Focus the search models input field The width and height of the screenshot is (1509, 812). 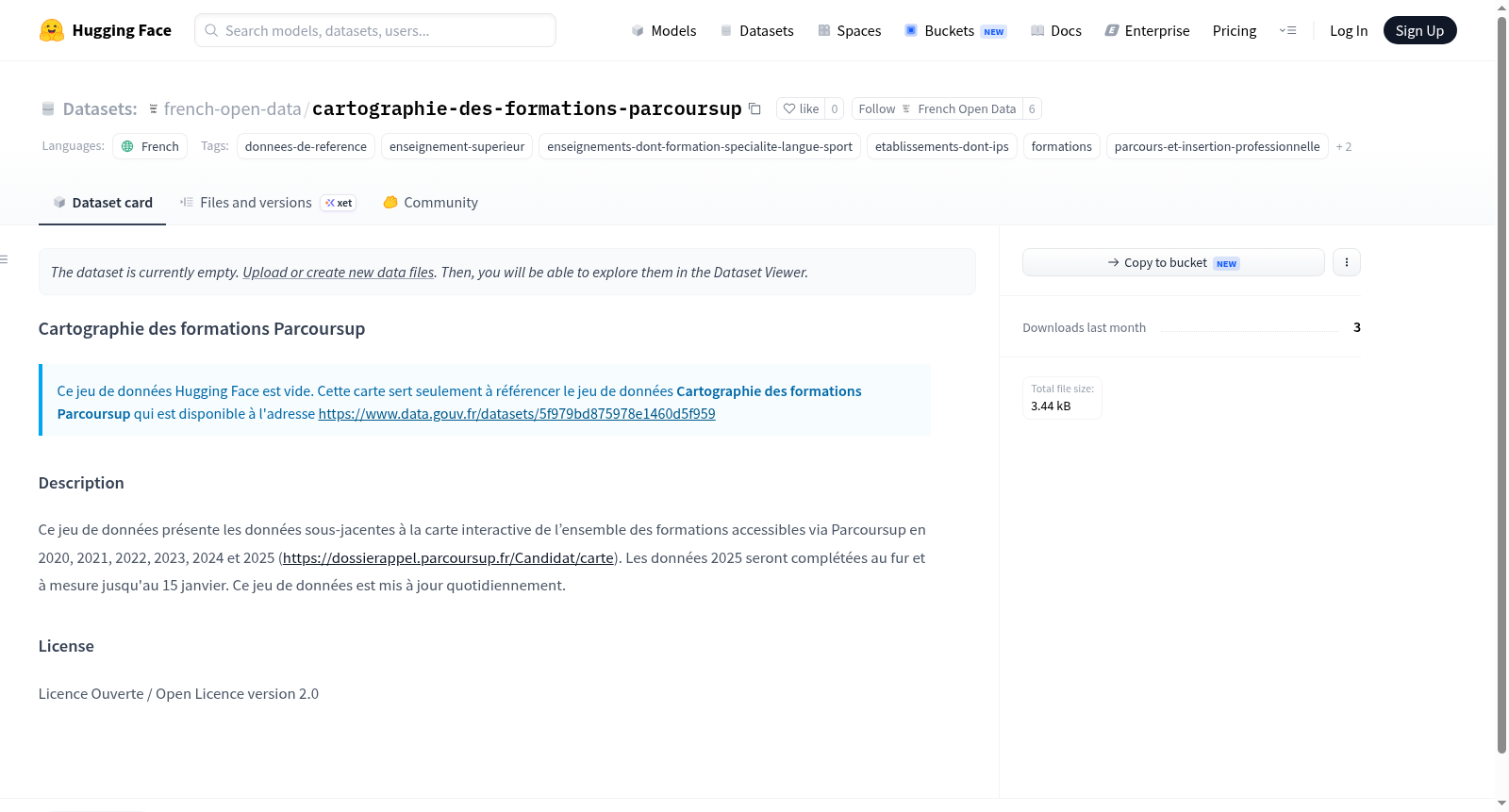(375, 30)
